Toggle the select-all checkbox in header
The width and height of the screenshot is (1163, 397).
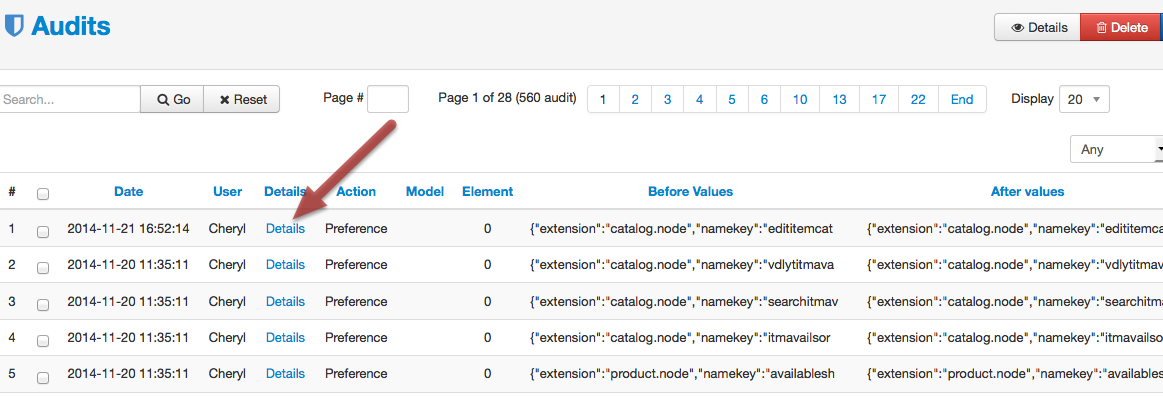[x=43, y=194]
